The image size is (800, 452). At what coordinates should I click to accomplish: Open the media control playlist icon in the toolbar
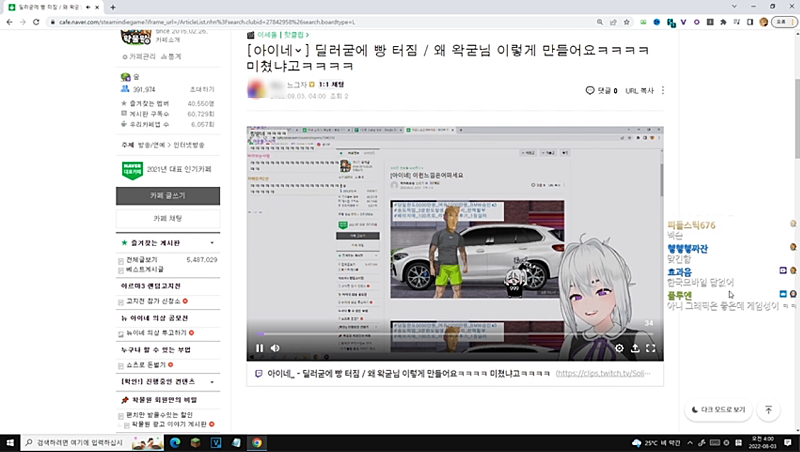[737, 22]
